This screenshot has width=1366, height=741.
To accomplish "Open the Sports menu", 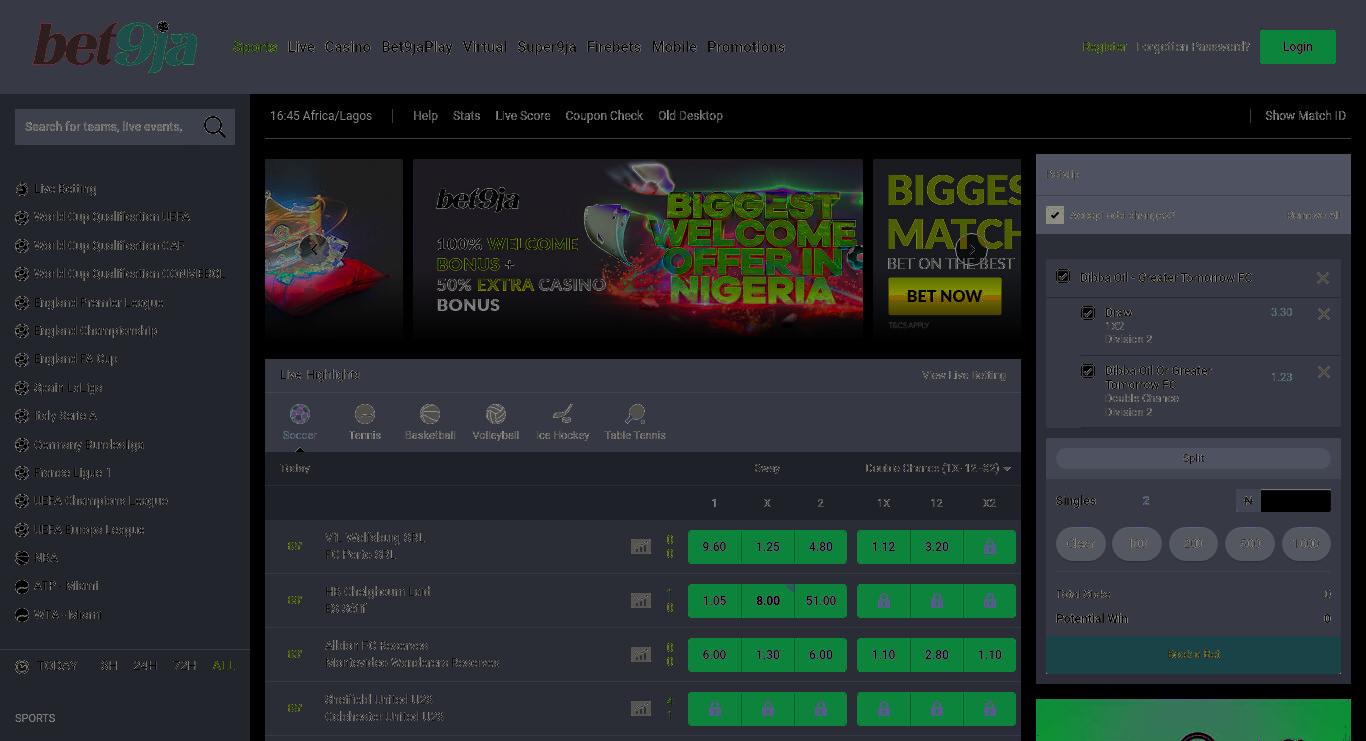I will coord(255,47).
